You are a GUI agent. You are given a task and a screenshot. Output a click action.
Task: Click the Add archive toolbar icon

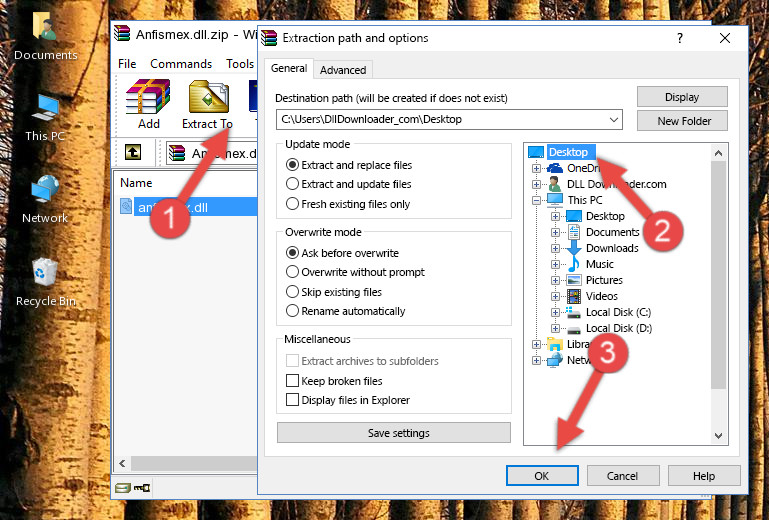pyautogui.click(x=148, y=97)
